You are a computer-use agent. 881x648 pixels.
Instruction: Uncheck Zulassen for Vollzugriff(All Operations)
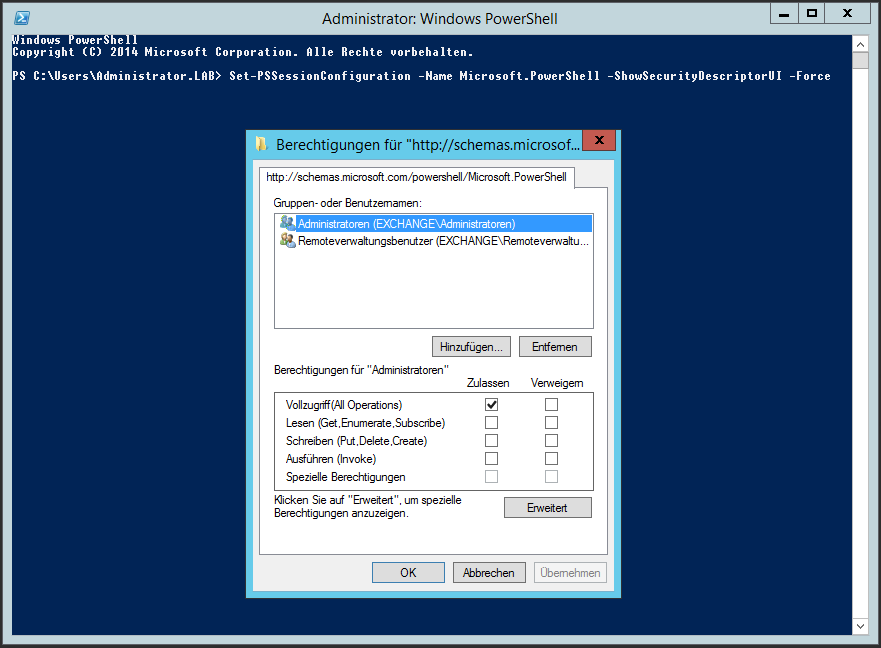pos(492,405)
